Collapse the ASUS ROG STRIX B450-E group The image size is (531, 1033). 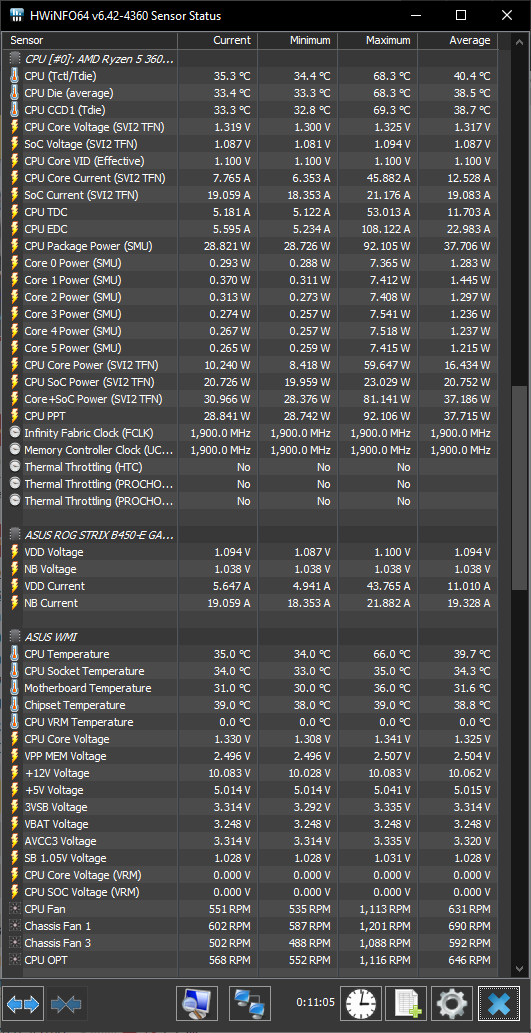click(15, 535)
